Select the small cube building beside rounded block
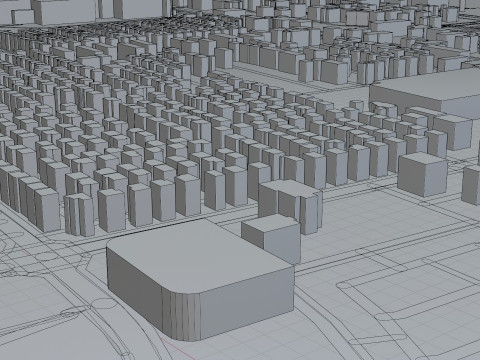Viewport: 480px width, 360px height. click(x=272, y=238)
